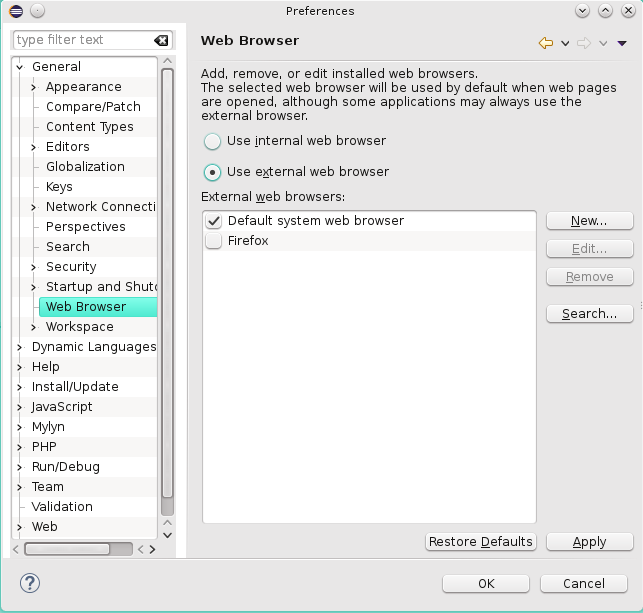The image size is (643, 613).
Task: Click the New... browser button
Action: 589,221
